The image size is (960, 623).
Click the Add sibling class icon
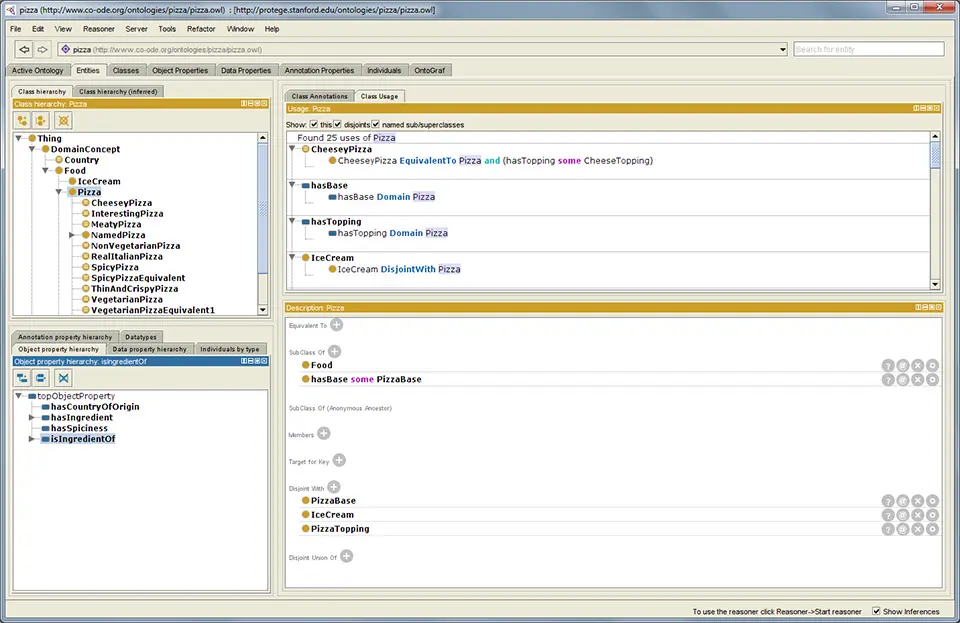[42, 120]
